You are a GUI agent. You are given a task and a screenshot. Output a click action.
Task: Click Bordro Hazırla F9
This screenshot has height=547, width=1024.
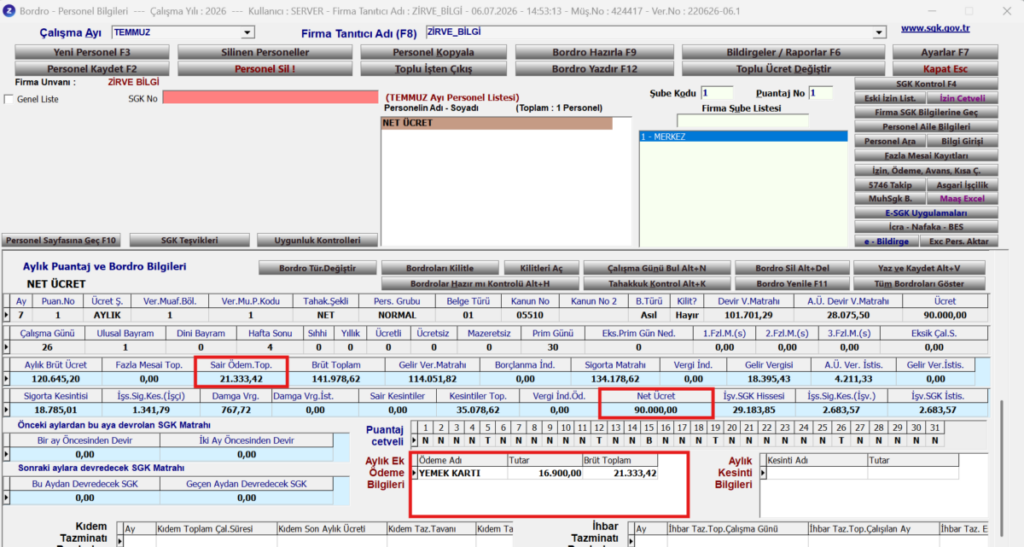(594, 52)
